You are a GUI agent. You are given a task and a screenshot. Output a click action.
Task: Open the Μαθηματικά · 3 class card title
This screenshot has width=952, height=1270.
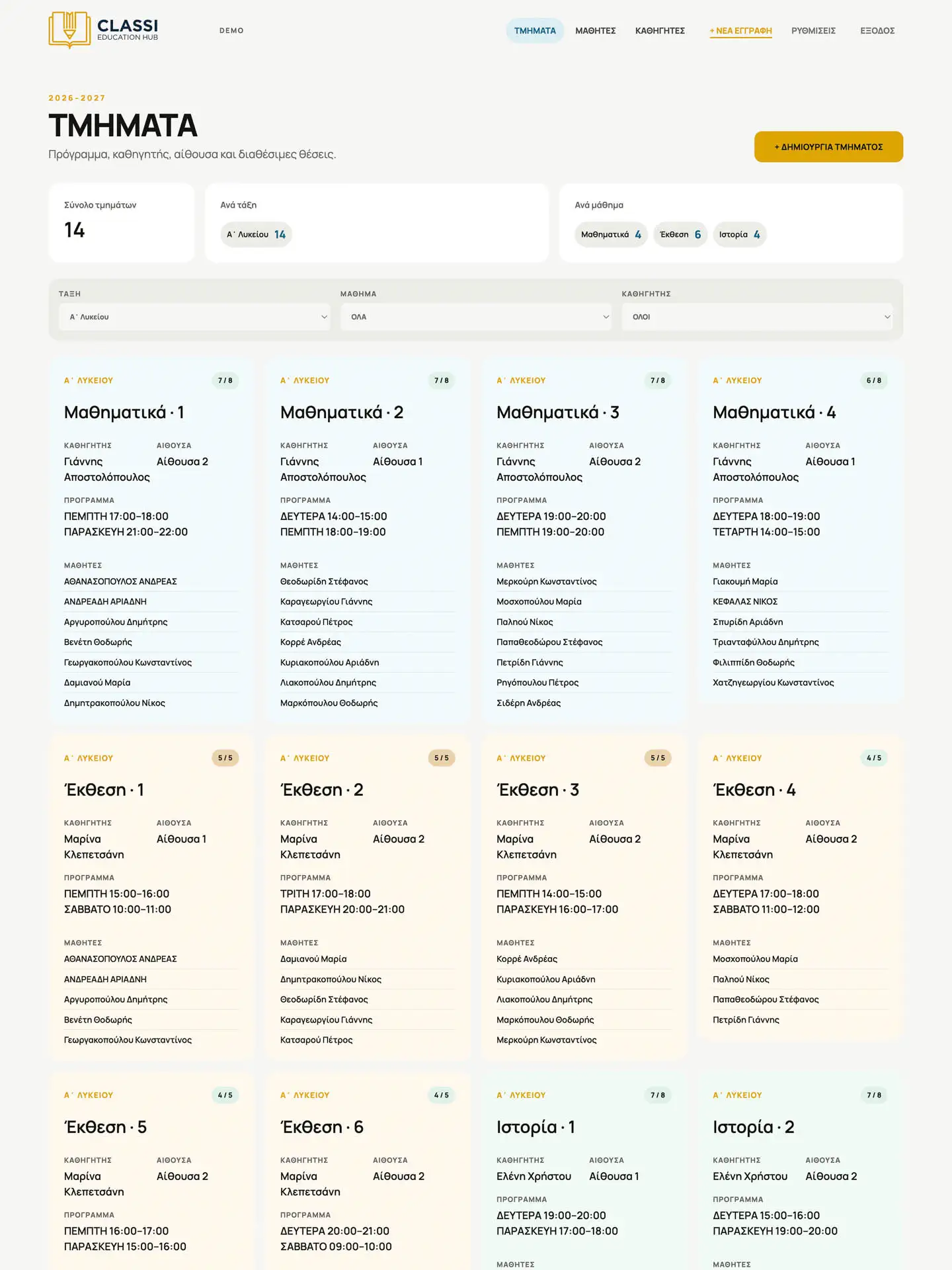(x=558, y=413)
